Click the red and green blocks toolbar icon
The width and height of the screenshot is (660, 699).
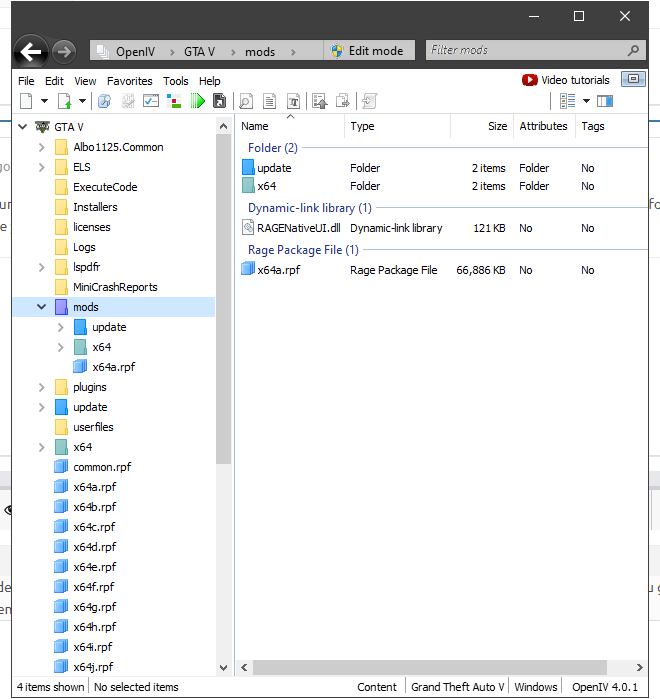coord(174,101)
